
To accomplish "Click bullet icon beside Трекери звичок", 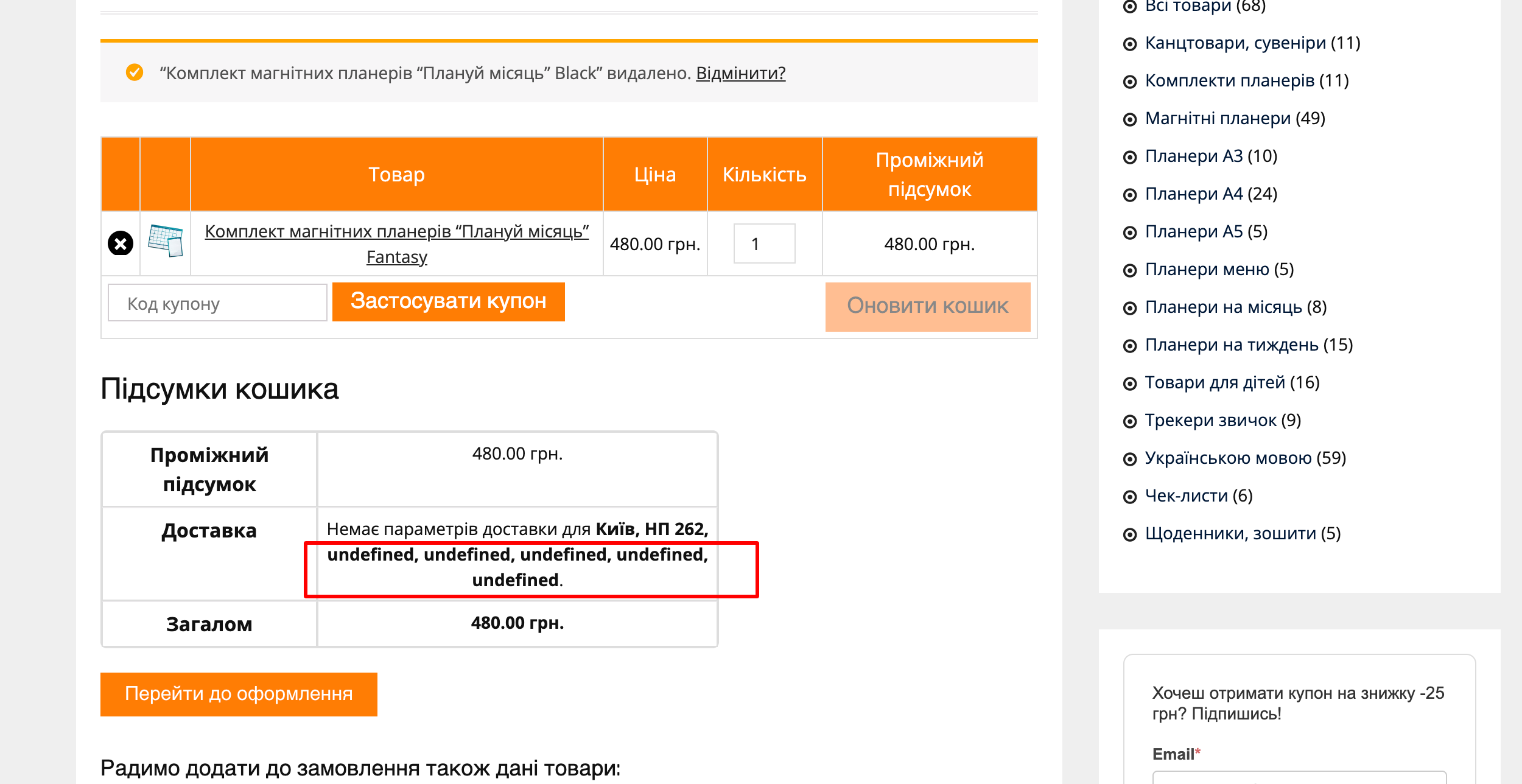I will pyautogui.click(x=1130, y=422).
